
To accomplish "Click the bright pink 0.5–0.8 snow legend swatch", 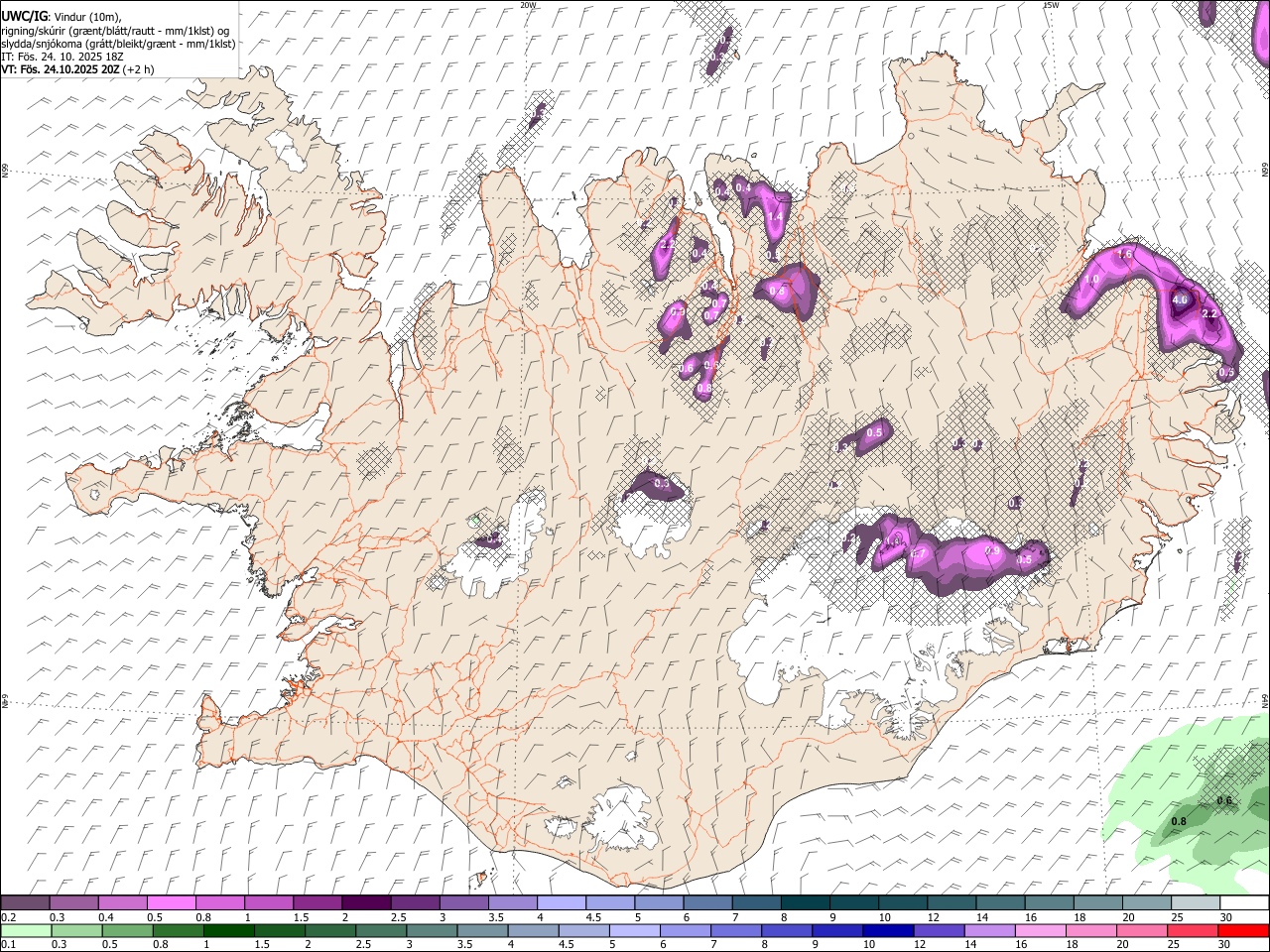I will [171, 903].
